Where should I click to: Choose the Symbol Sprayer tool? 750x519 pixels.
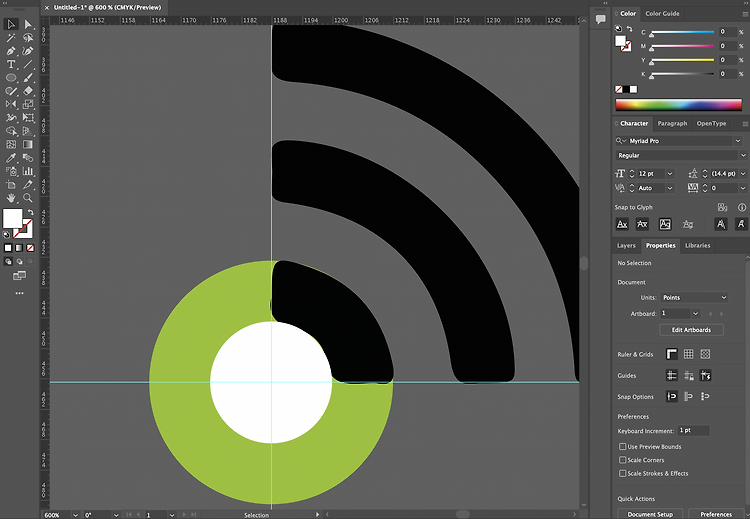(11, 171)
